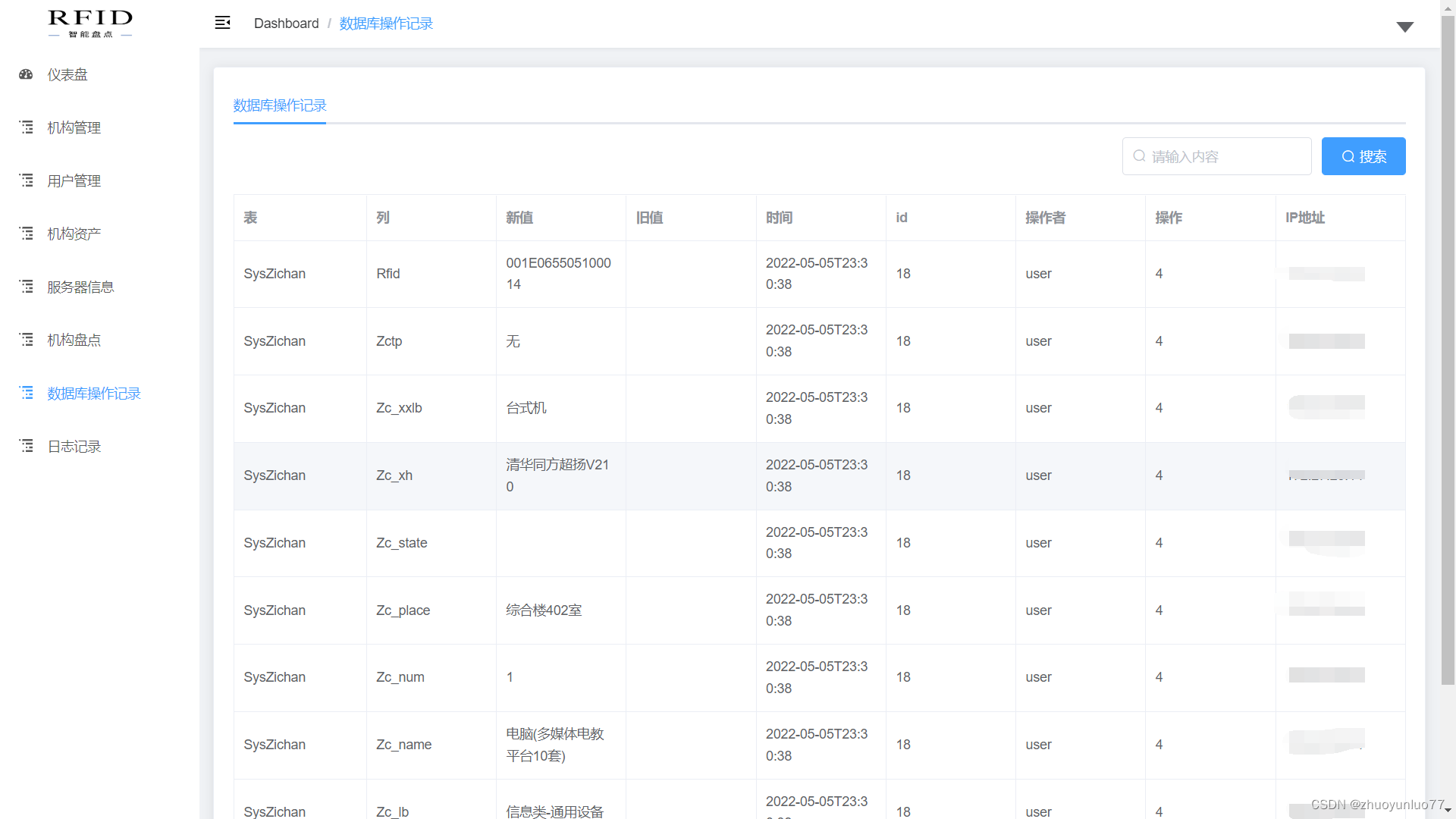Viewport: 1456px width, 819px height.
Task: Open the 日志记录 menu item
Action: (74, 446)
